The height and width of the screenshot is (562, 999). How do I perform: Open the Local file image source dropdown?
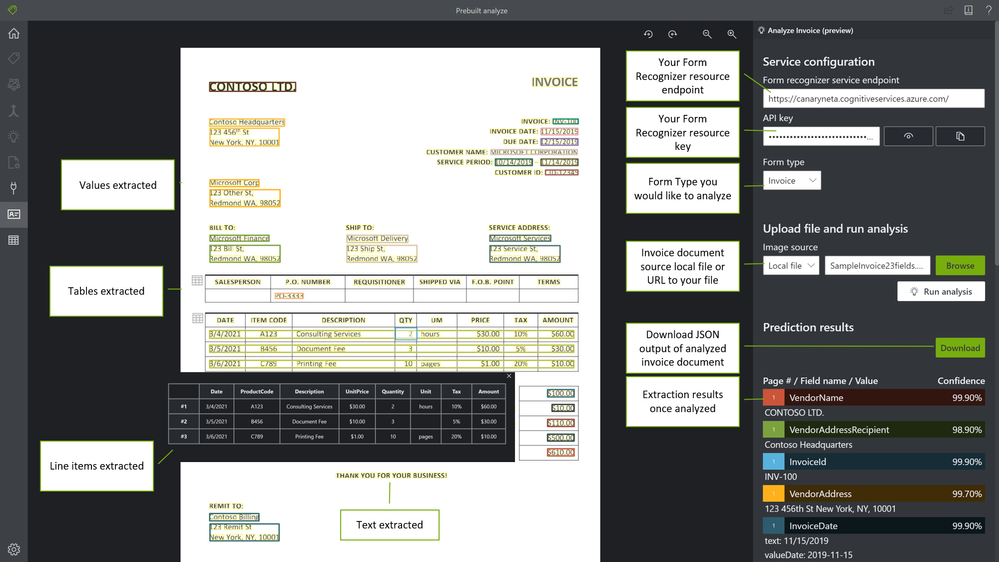click(x=791, y=265)
